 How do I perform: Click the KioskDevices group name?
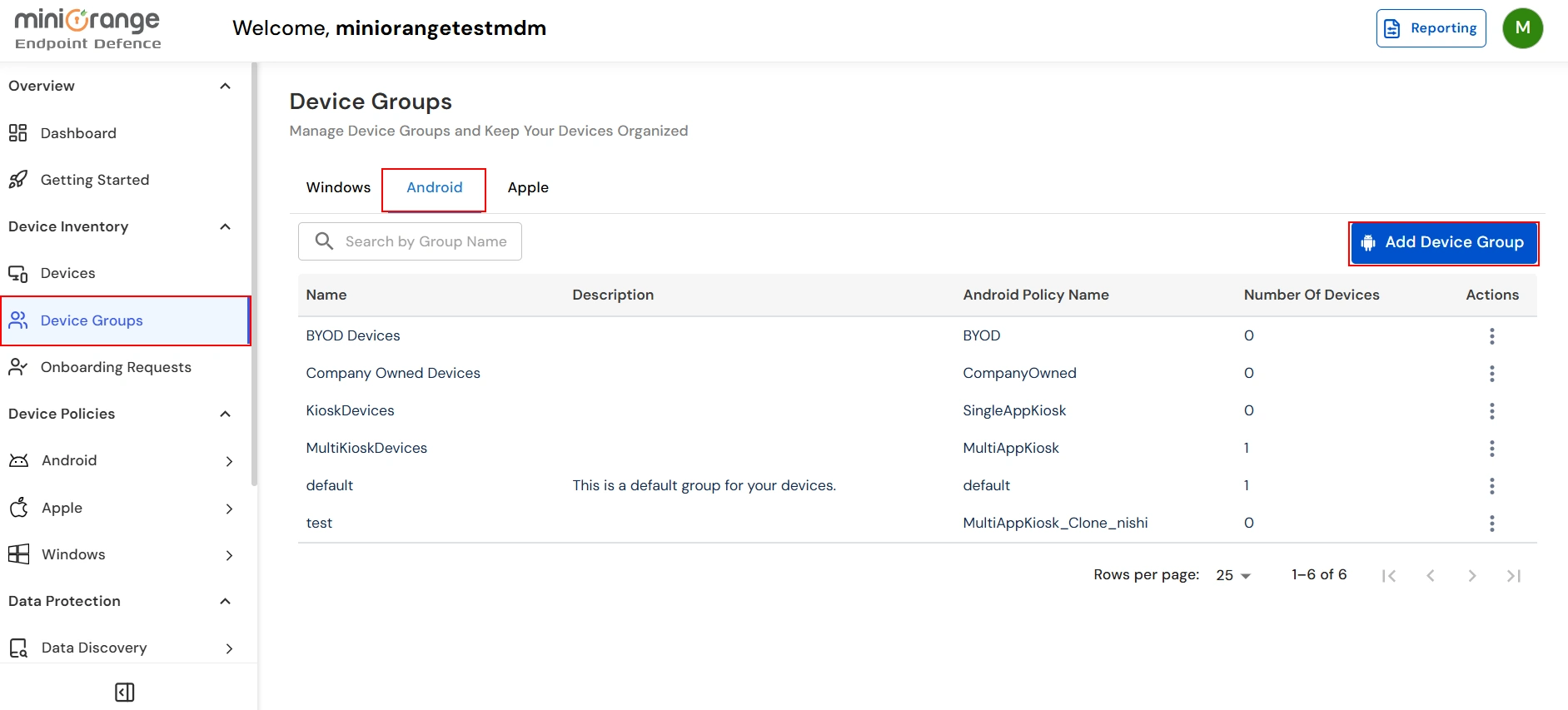coord(350,410)
